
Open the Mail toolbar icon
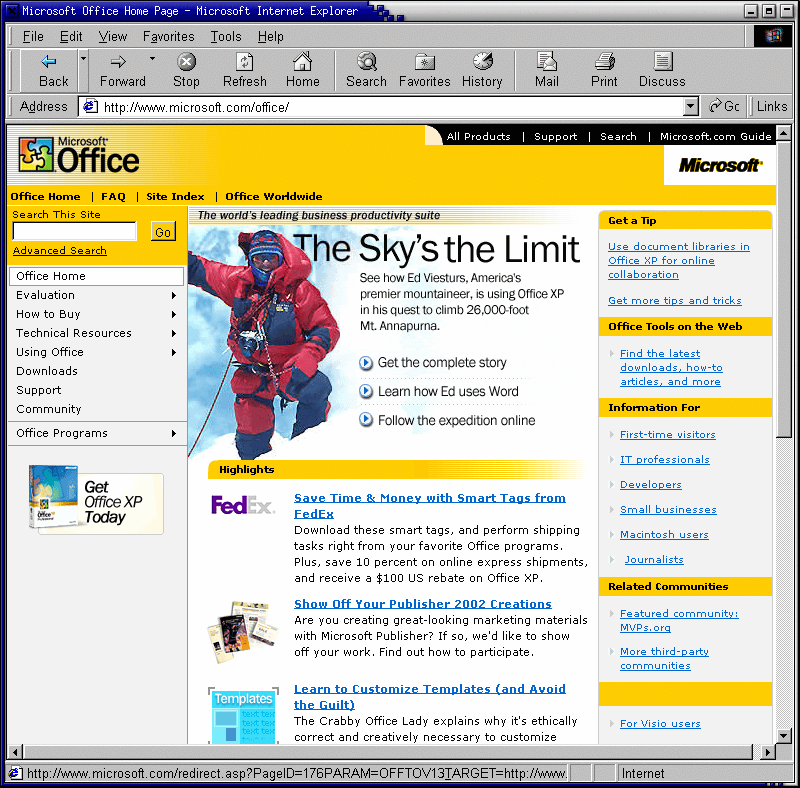[546, 62]
